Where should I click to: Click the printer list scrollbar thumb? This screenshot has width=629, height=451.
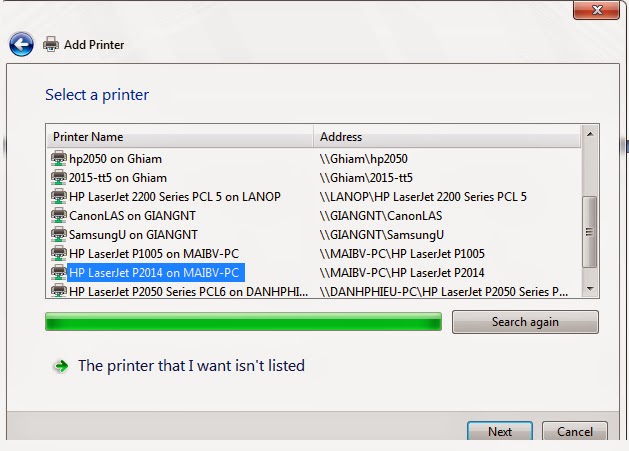coord(590,232)
